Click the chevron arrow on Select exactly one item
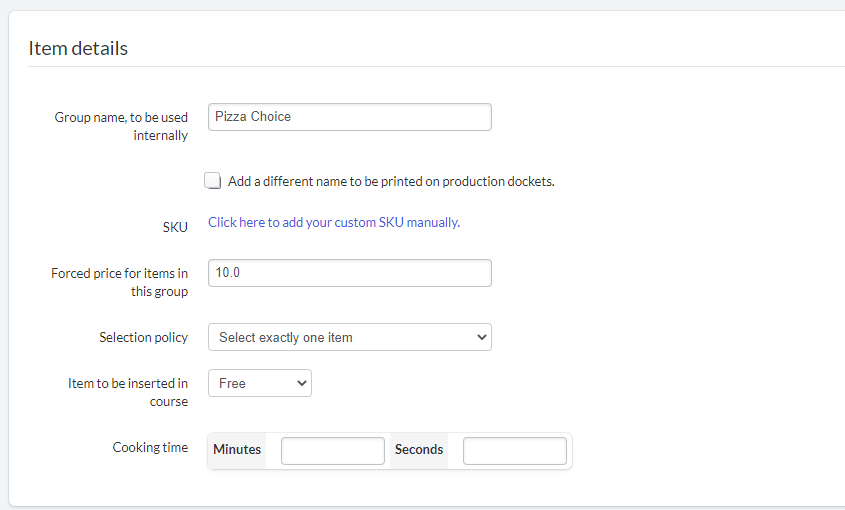 pyautogui.click(x=481, y=338)
